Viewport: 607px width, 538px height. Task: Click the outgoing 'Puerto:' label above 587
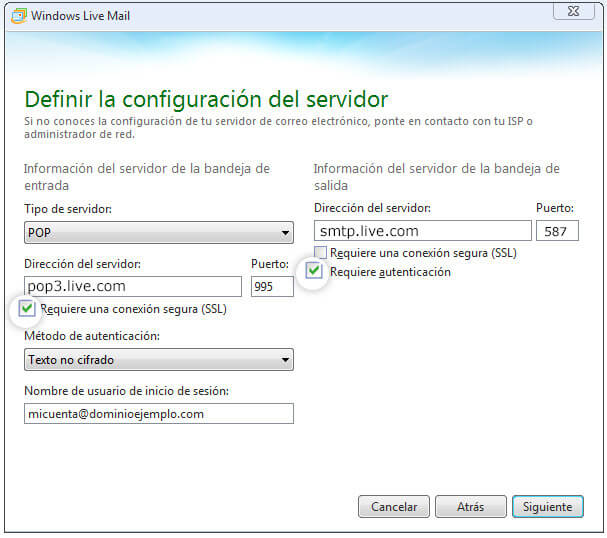click(555, 208)
